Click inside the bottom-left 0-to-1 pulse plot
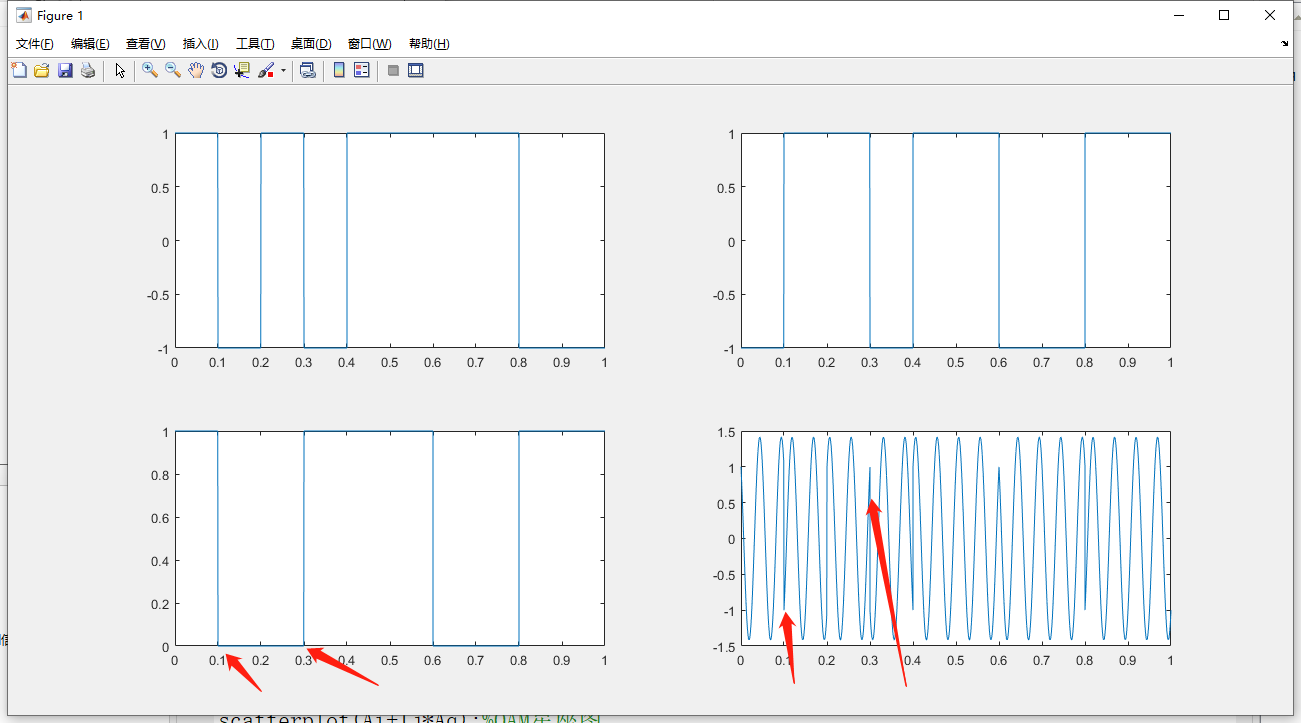Screen dimensions: 1301x723 click(389, 538)
